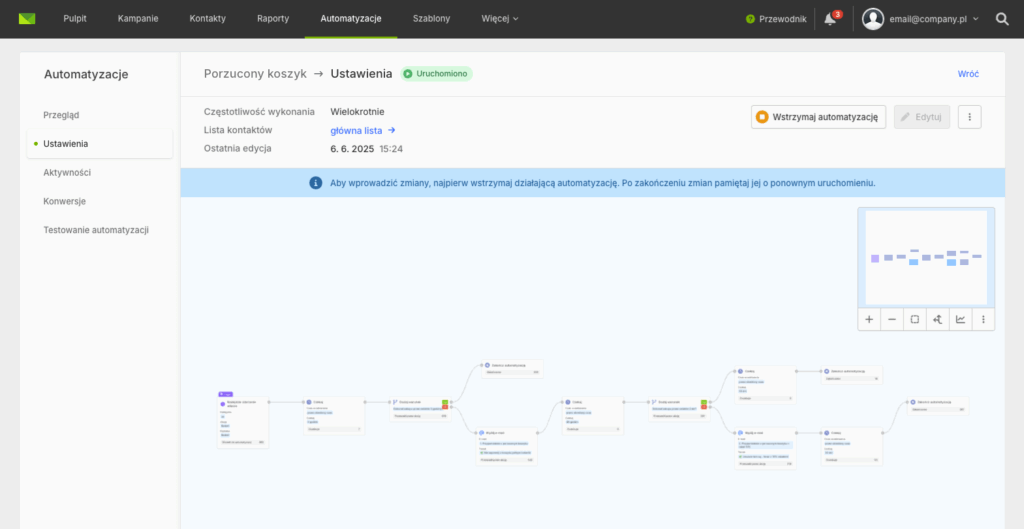Open the three-dot menu beside Edytuj
This screenshot has width=1024, height=529.
tap(969, 117)
